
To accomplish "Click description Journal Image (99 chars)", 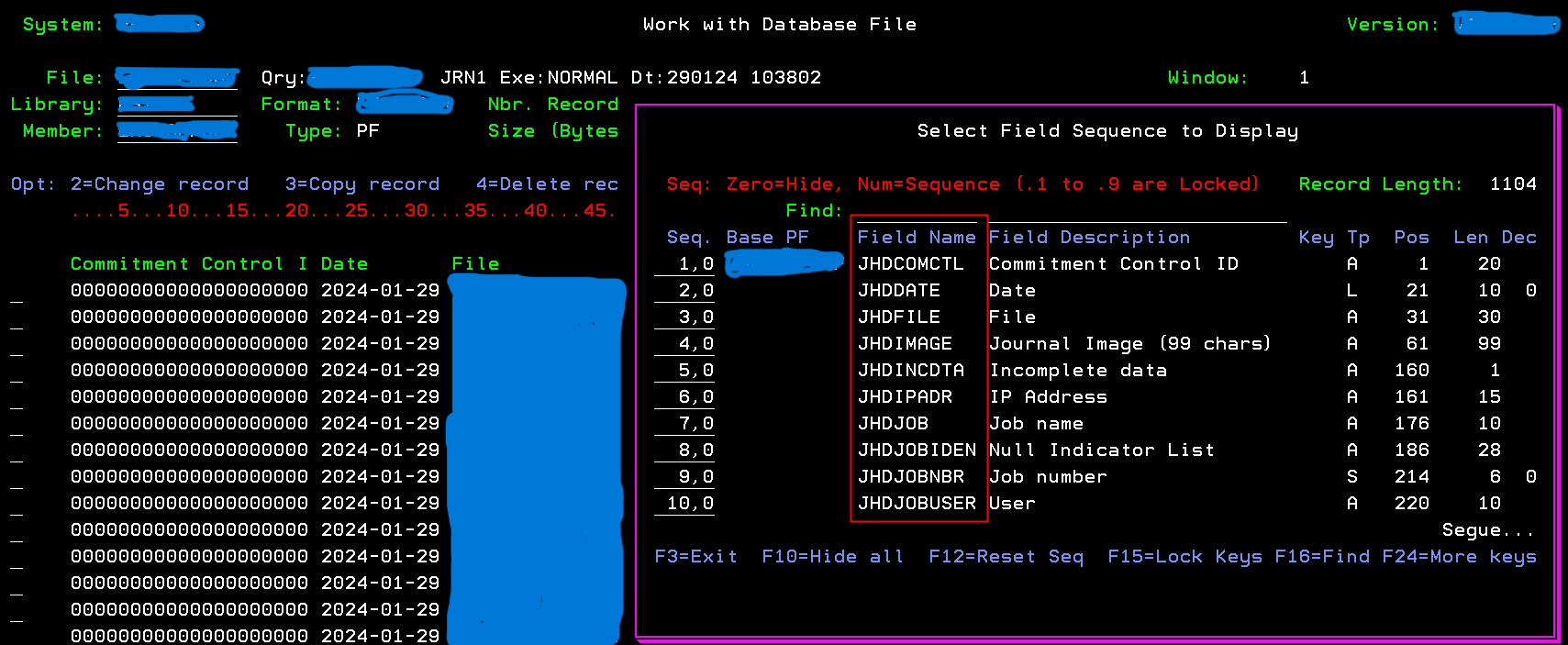I will (x=1130, y=344).
